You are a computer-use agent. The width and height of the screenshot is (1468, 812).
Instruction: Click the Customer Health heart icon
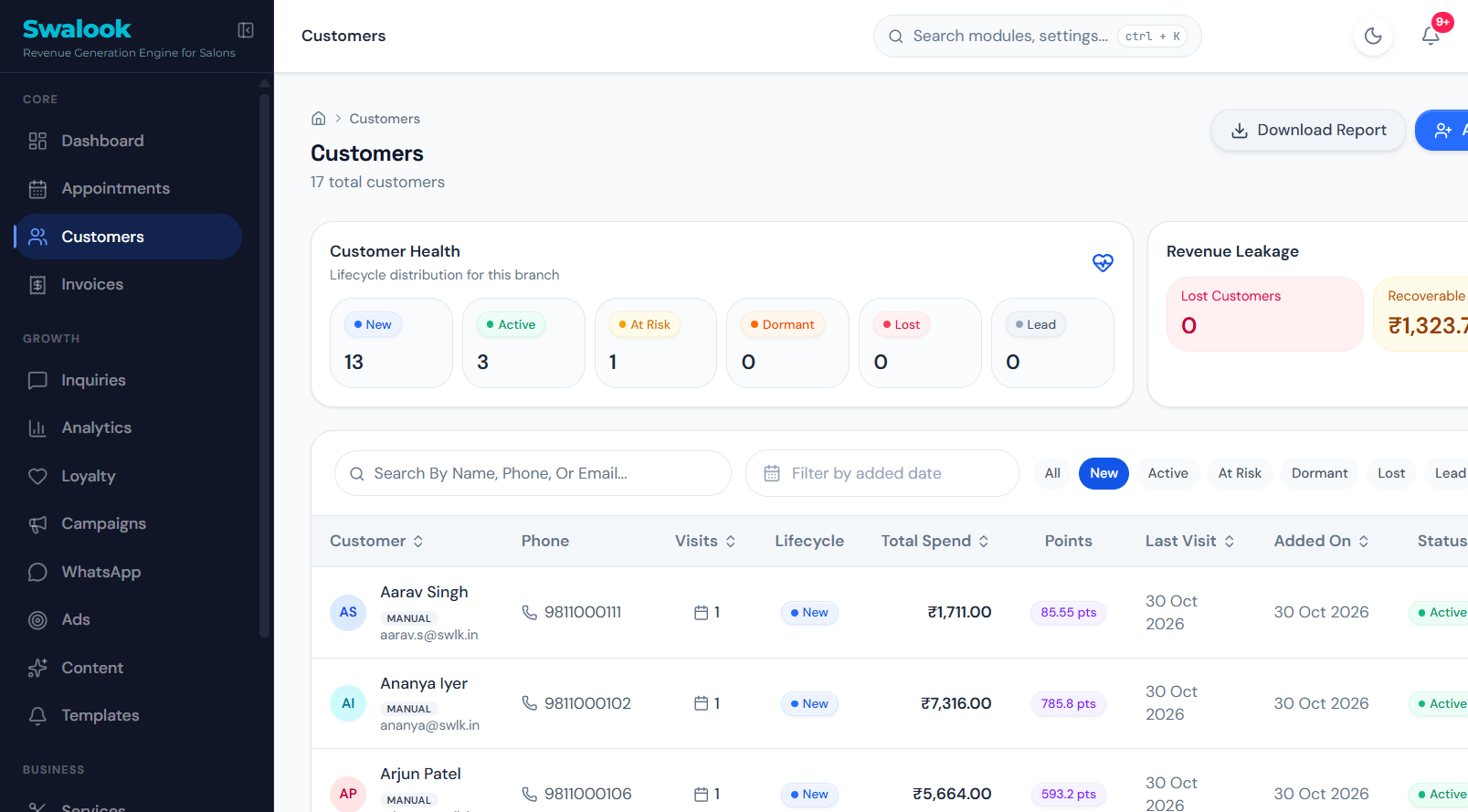(x=1103, y=262)
